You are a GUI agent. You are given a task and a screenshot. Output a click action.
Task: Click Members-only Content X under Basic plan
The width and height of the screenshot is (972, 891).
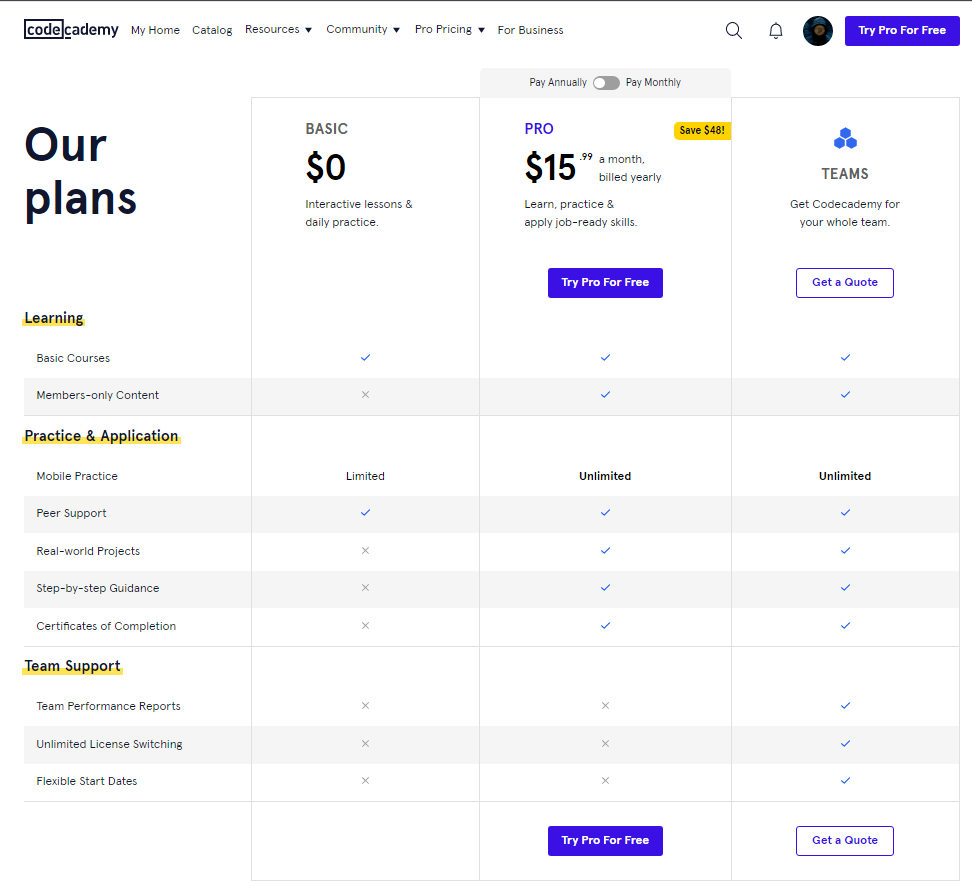tap(365, 395)
